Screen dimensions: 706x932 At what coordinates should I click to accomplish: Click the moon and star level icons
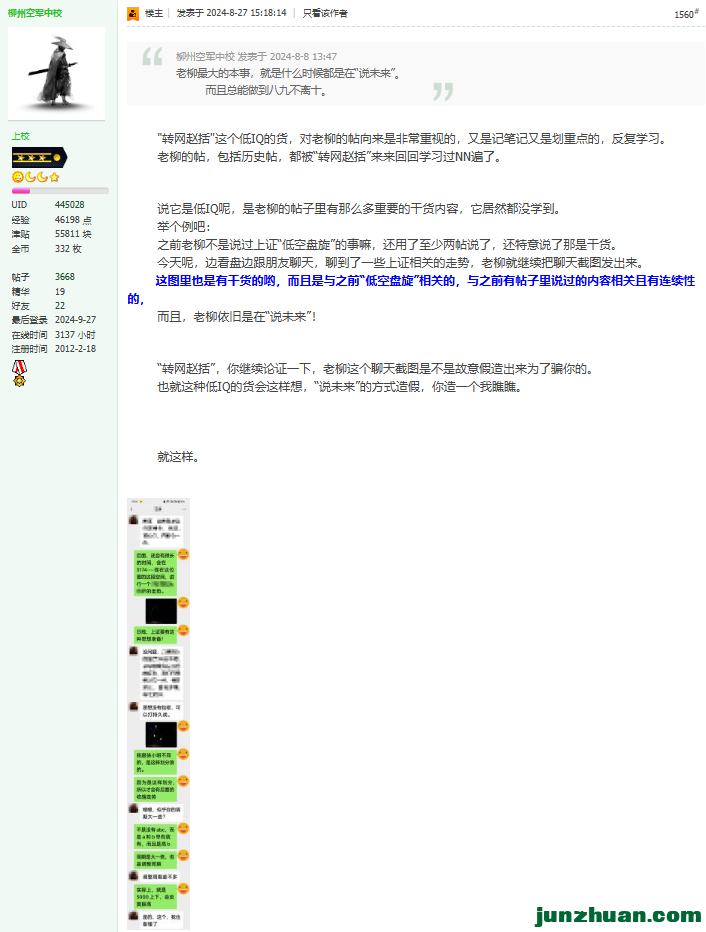36,177
